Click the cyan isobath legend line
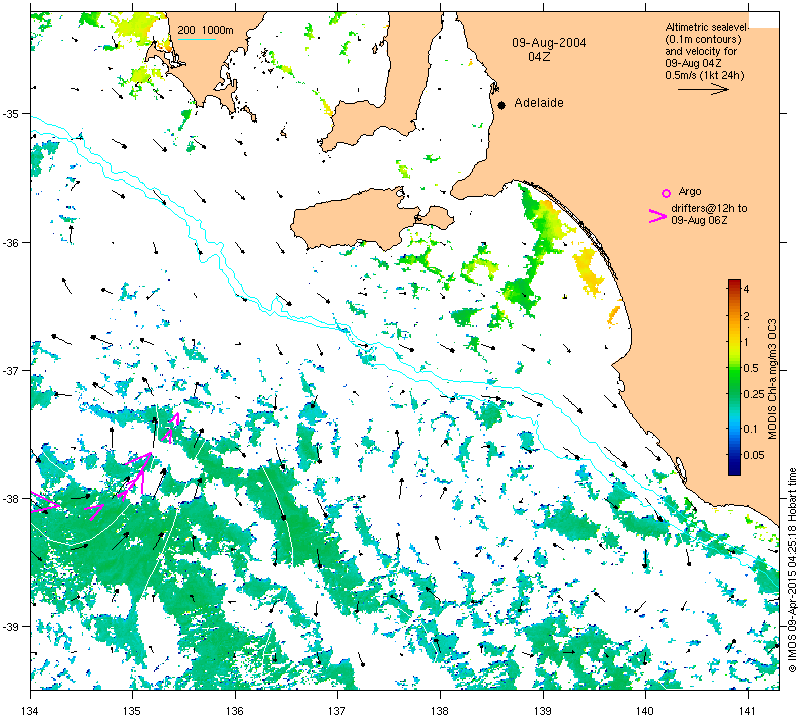The image size is (800, 720). [196, 39]
